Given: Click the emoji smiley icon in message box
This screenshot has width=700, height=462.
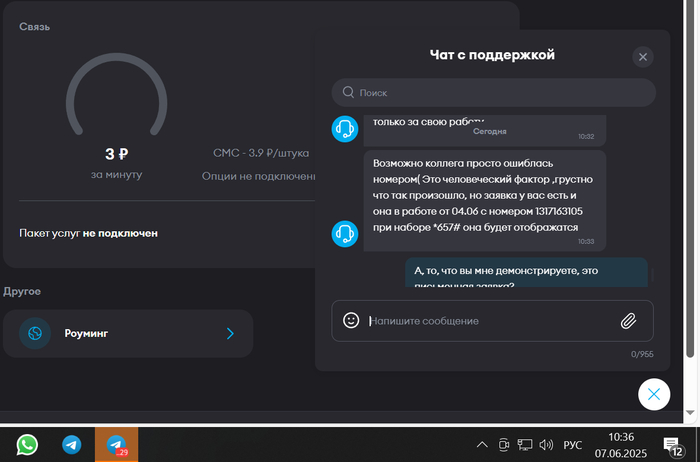Looking at the screenshot, I should (351, 321).
